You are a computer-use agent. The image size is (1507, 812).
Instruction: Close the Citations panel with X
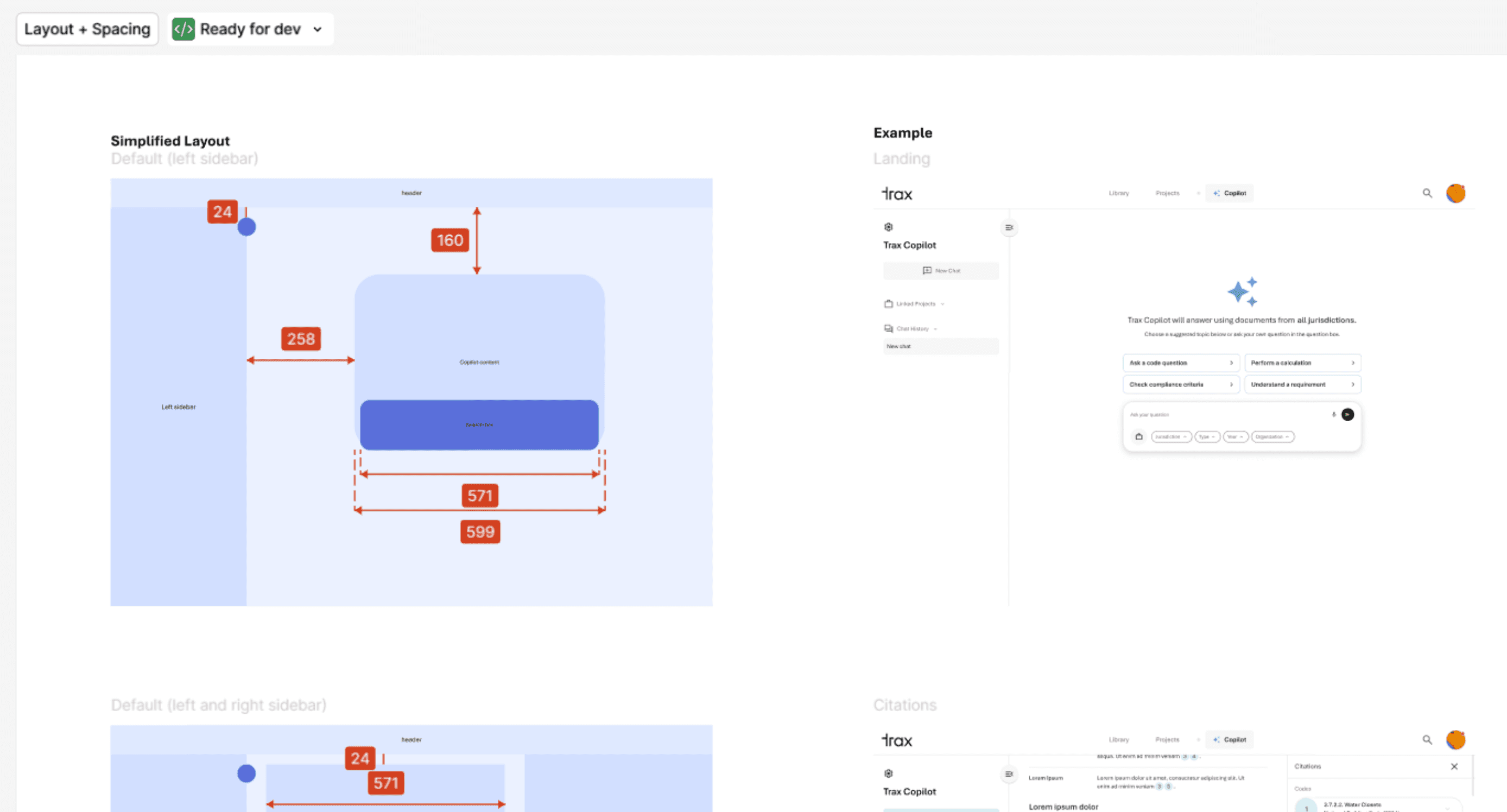click(x=1454, y=766)
